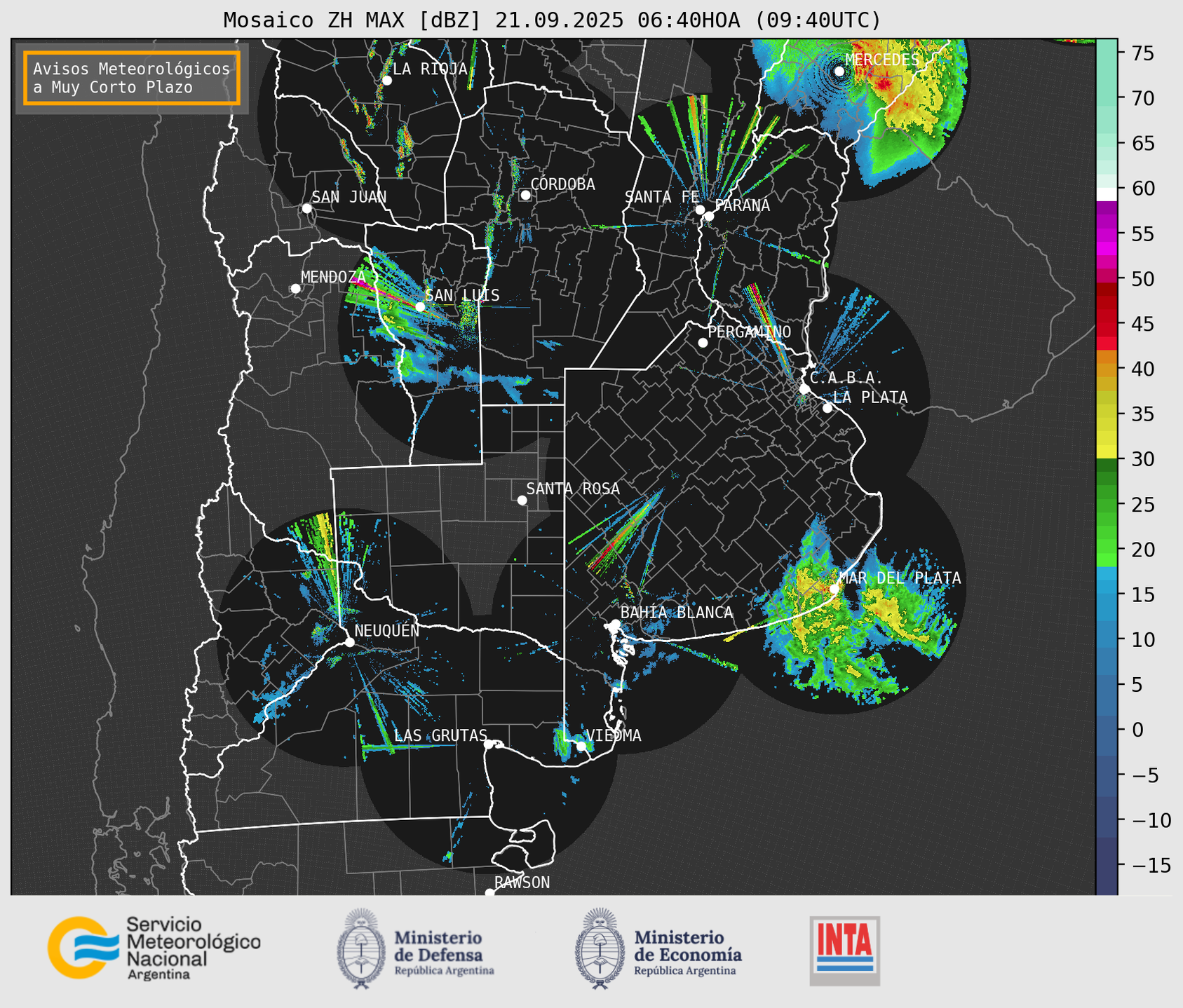This screenshot has height=1008, width=1183.
Task: Click the SANTA ROSA city marker dot
Action: (x=522, y=500)
